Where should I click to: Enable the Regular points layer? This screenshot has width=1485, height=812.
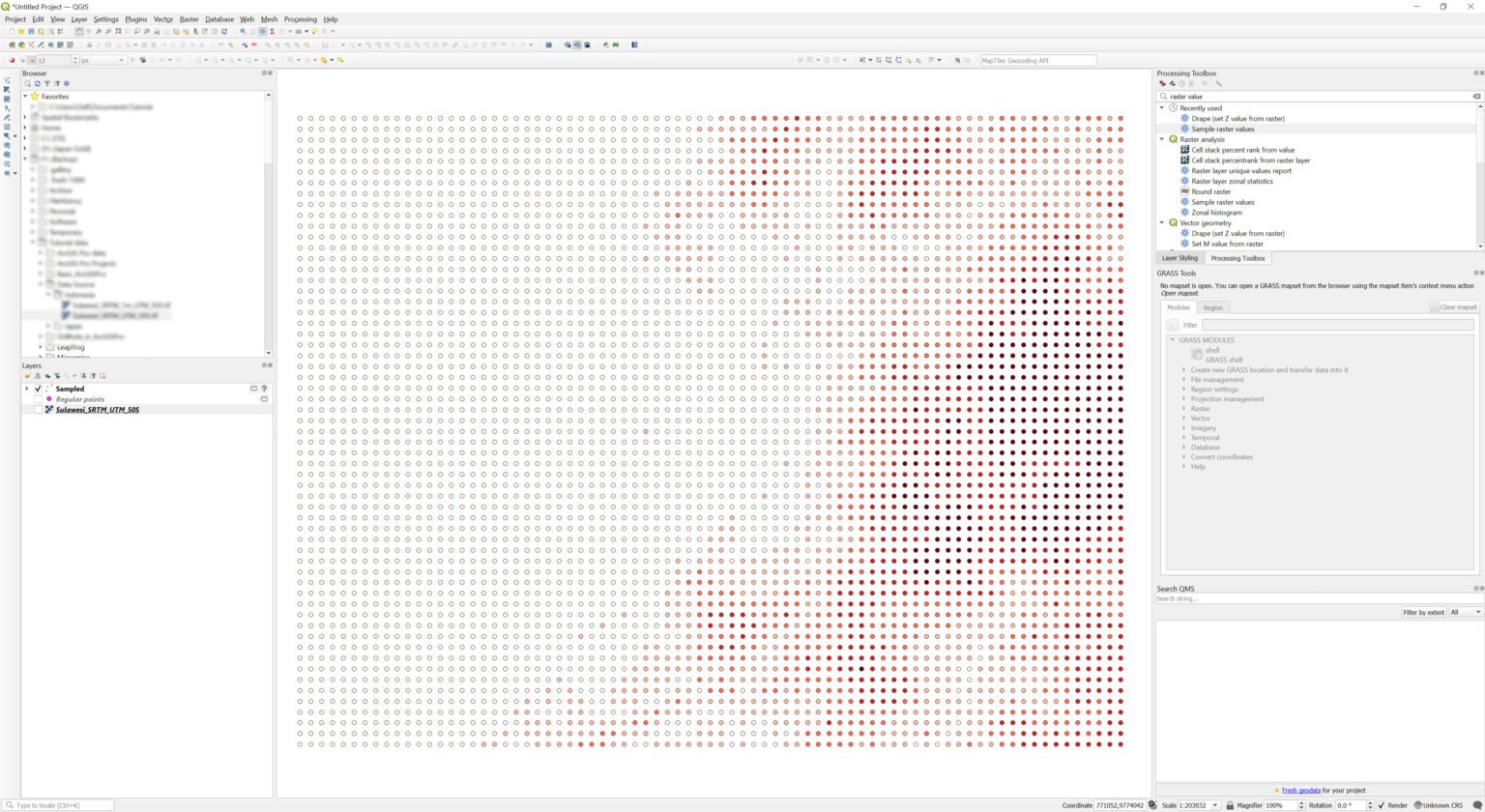click(x=39, y=399)
